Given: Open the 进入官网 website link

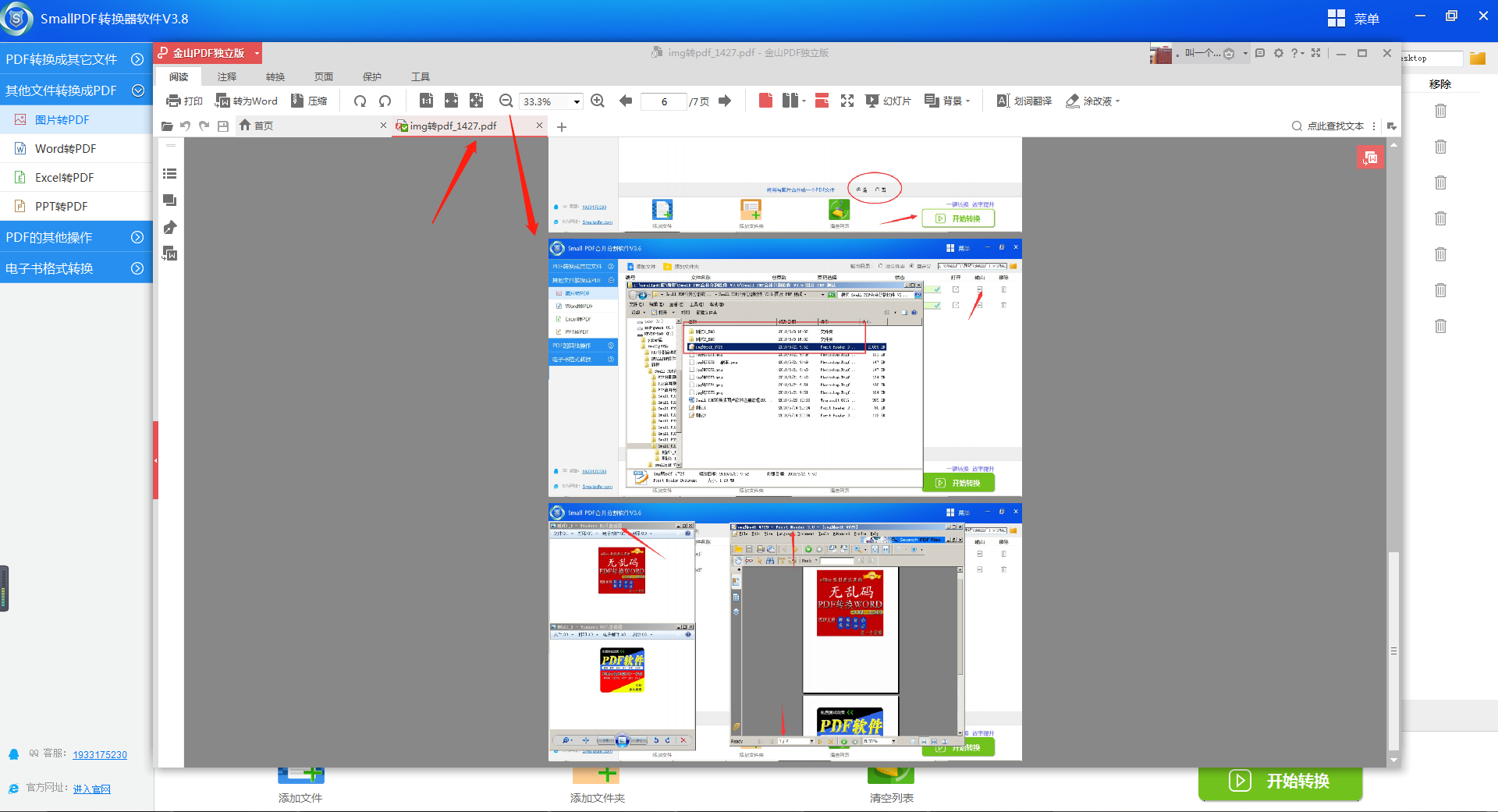Looking at the screenshot, I should click(92, 789).
